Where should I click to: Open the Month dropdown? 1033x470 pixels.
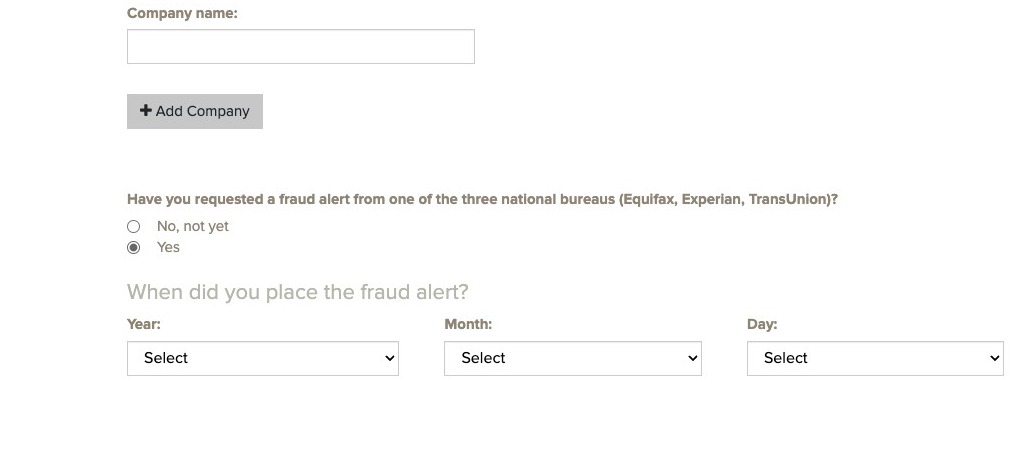pos(572,358)
